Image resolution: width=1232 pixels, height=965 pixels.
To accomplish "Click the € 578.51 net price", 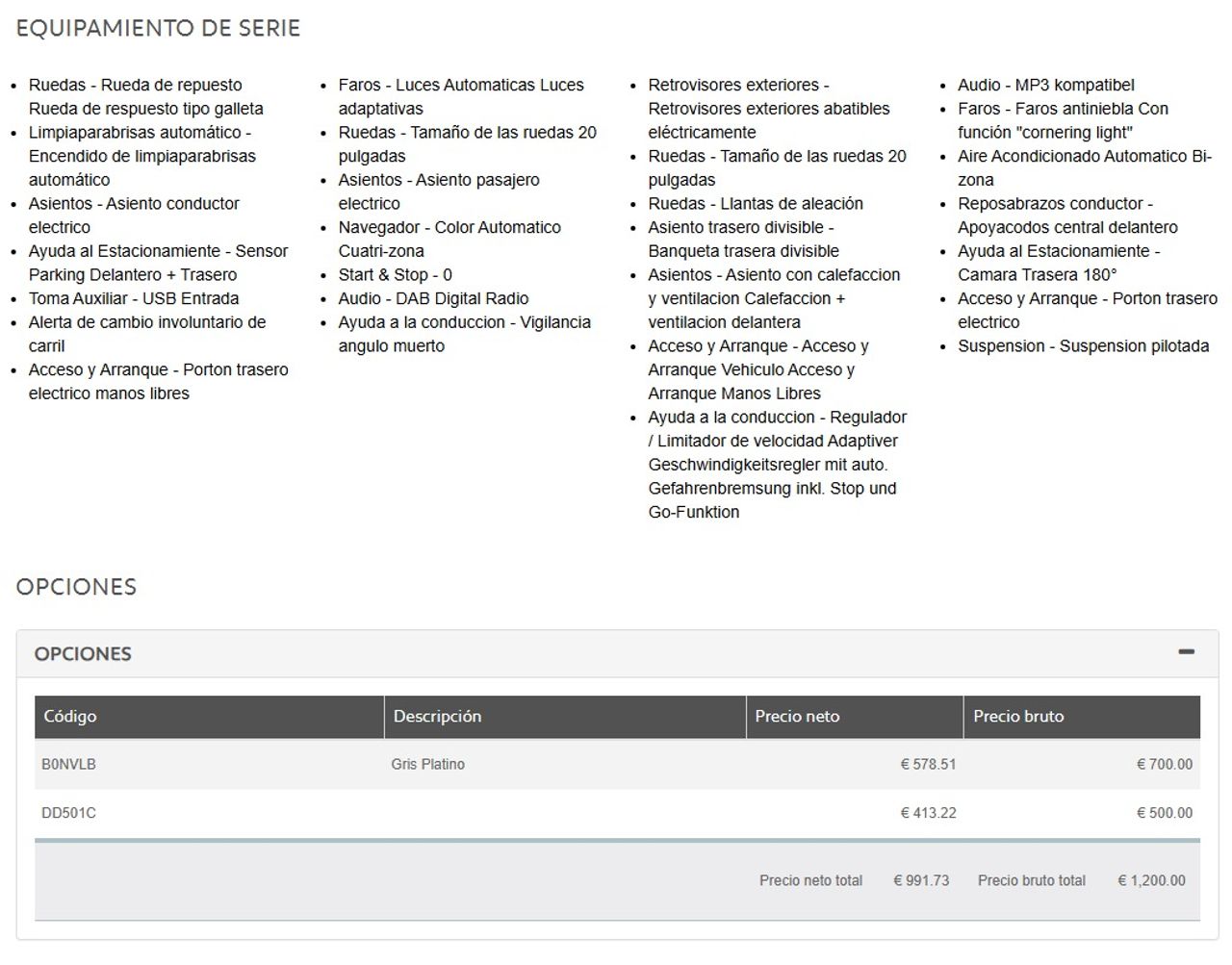I will pos(928,765).
